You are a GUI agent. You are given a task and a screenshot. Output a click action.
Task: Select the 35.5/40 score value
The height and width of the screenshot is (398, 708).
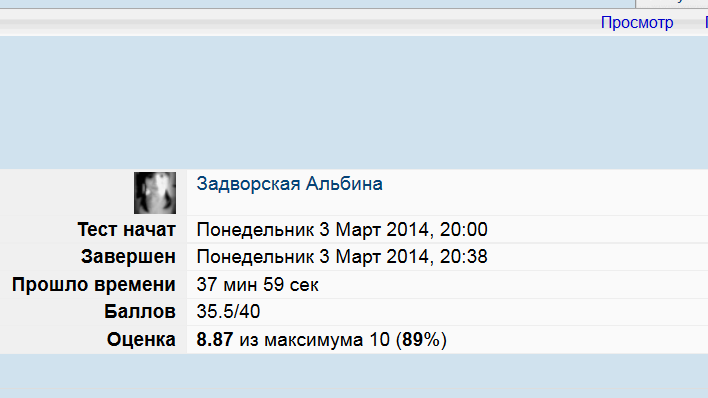point(228,312)
